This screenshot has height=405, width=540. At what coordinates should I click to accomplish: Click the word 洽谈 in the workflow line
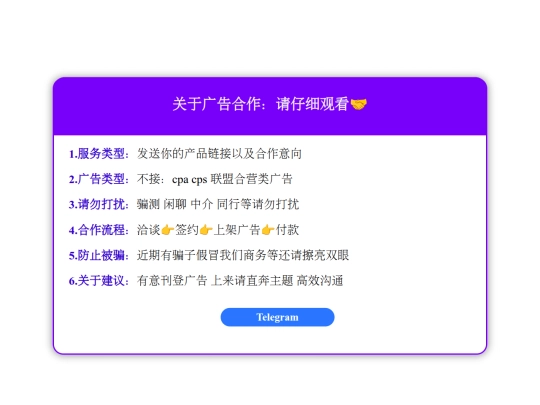pyautogui.click(x=149, y=230)
